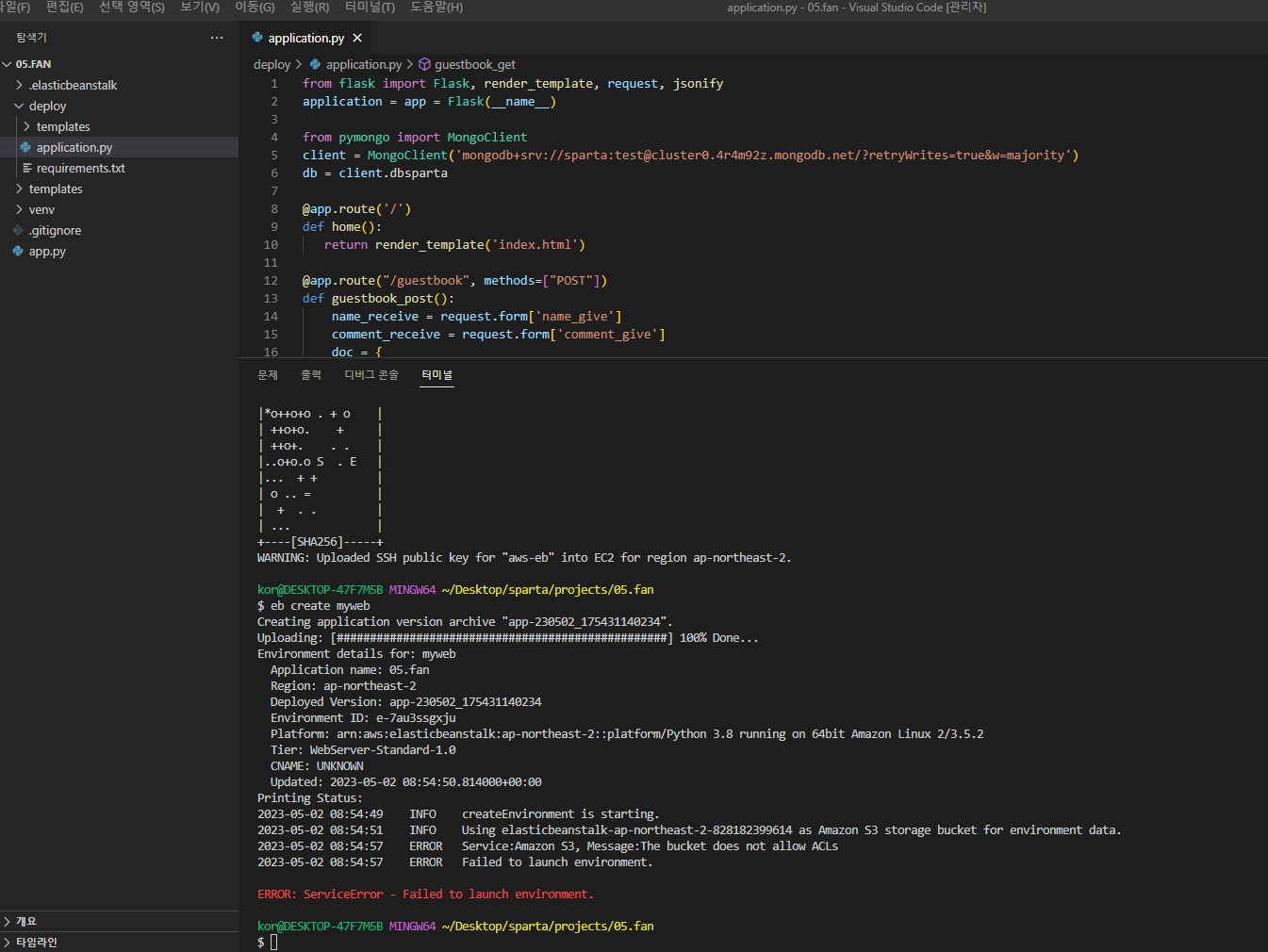This screenshot has width=1268, height=952.
Task: Click the 탐색기 explorer panel title
Action: tap(31, 38)
